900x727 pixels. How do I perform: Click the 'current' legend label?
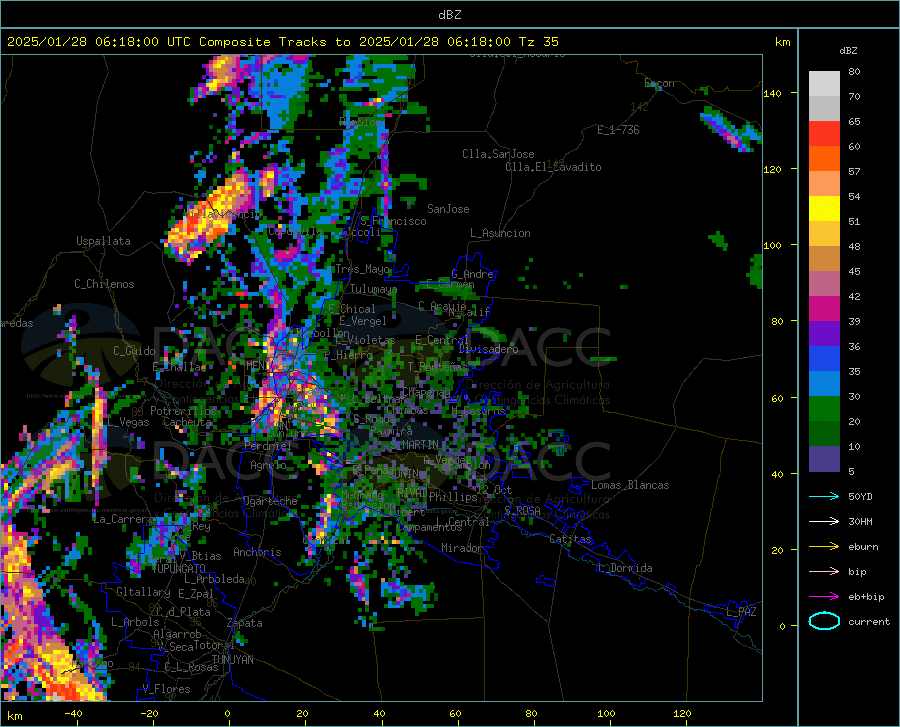point(869,621)
